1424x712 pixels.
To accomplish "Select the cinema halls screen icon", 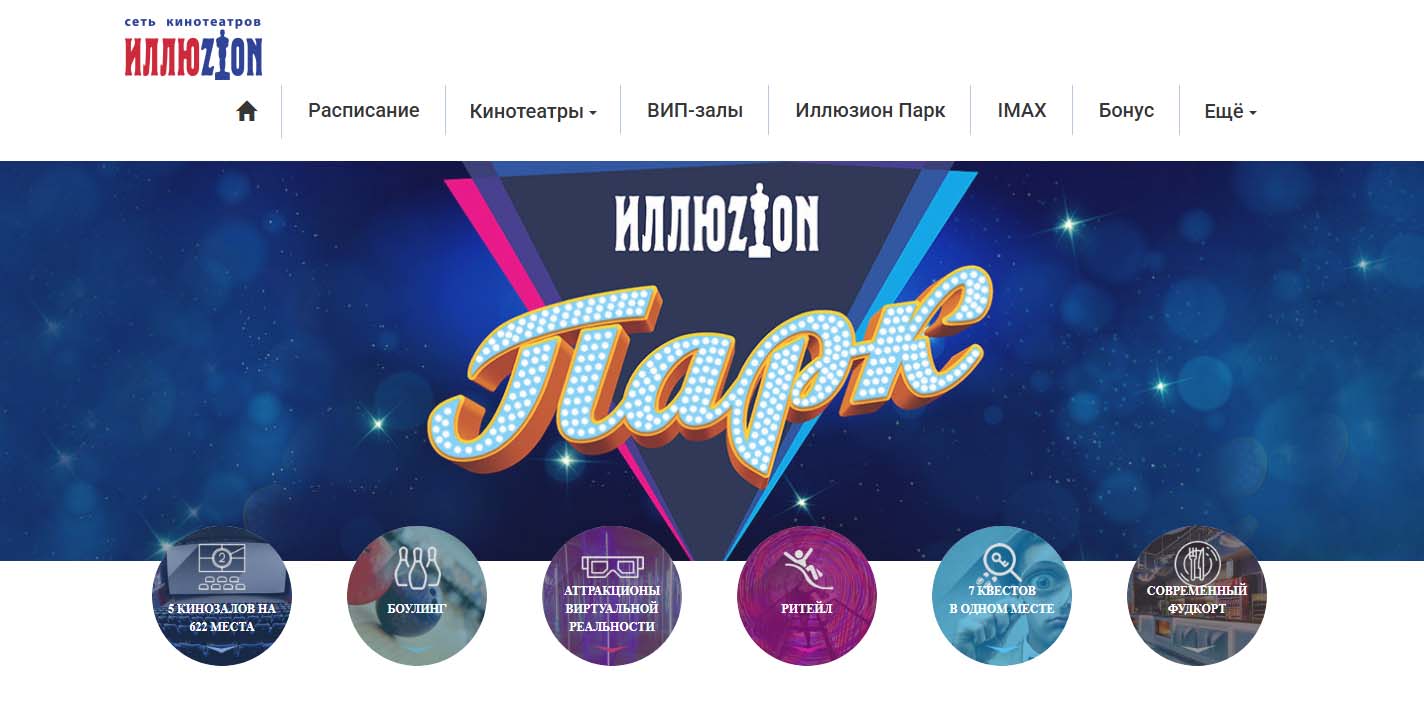I will coord(221,566).
